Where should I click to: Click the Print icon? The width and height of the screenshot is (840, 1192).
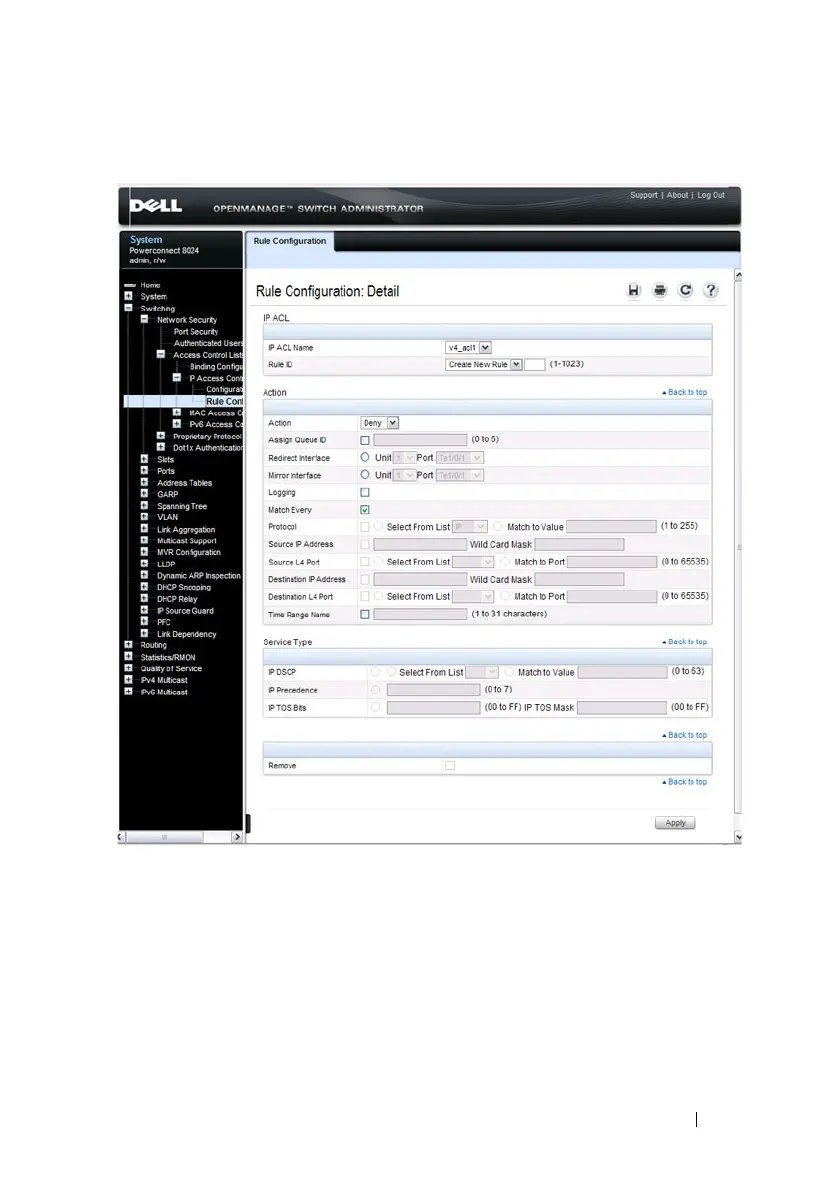click(x=659, y=290)
